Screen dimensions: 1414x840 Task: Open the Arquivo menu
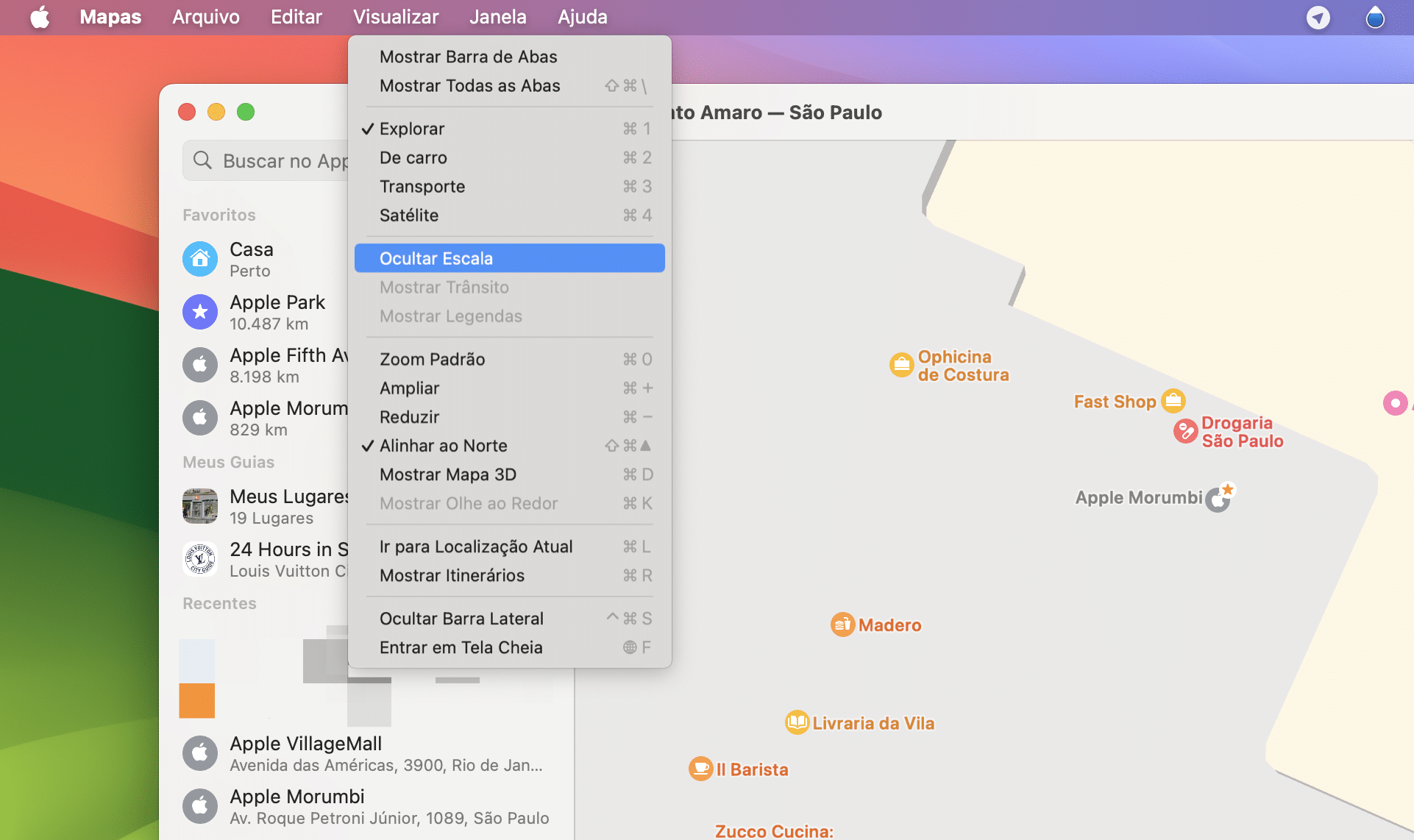tap(206, 17)
